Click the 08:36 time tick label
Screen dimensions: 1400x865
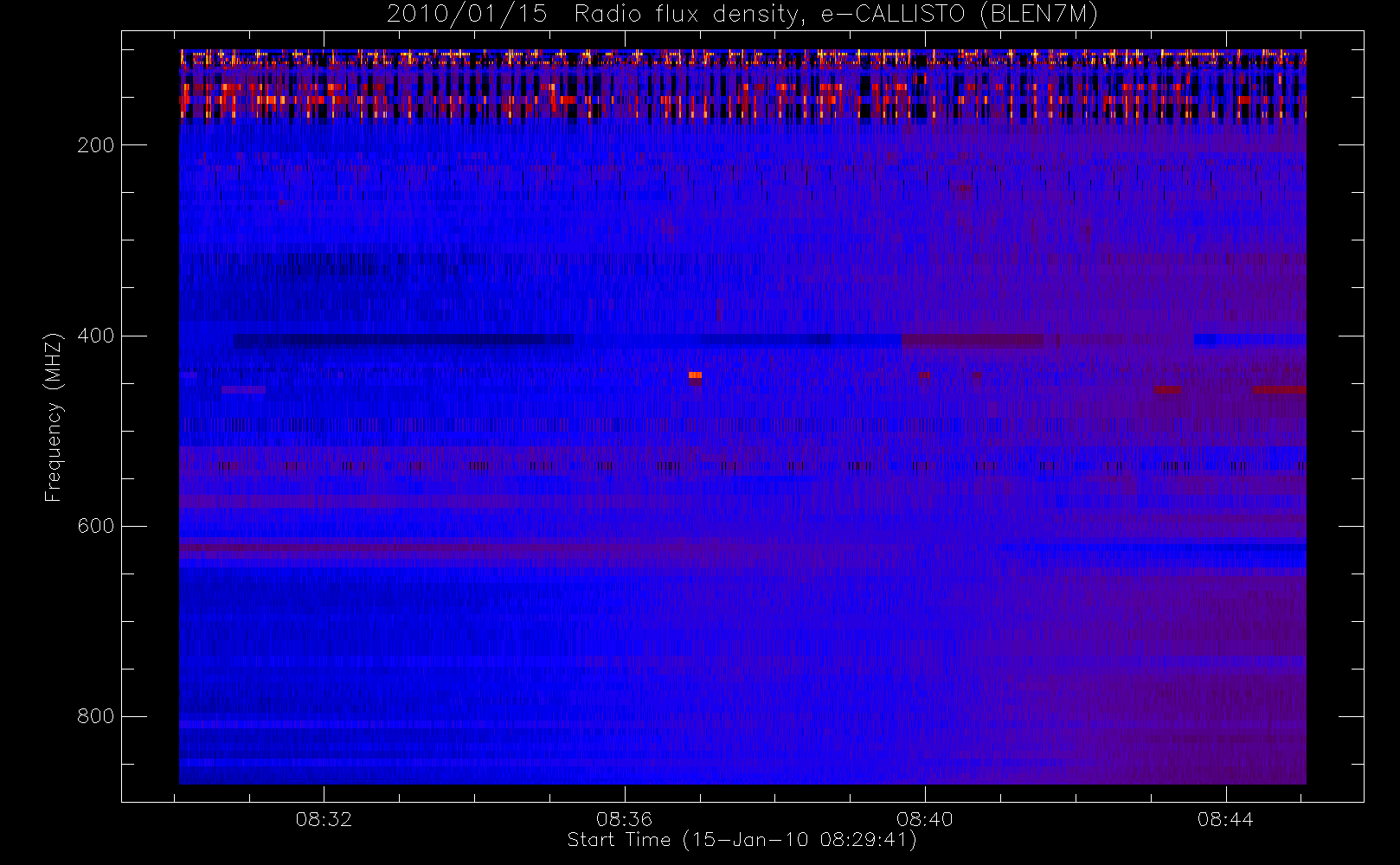coord(624,819)
